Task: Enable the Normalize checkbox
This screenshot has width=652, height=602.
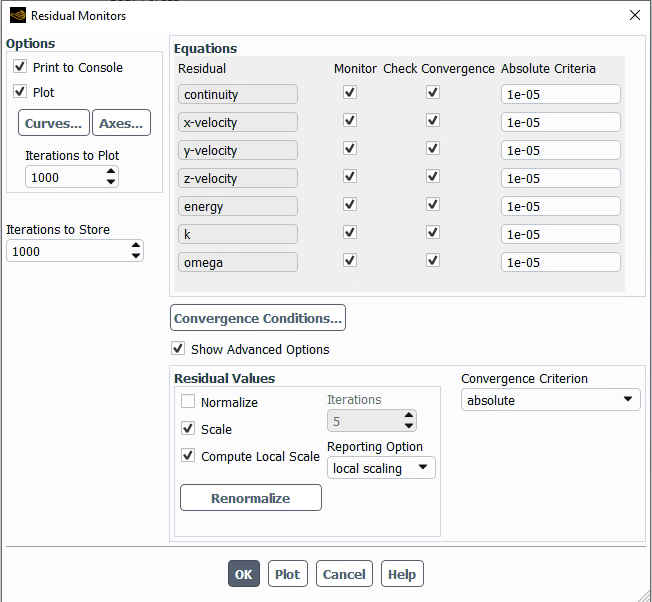Action: tap(188, 402)
